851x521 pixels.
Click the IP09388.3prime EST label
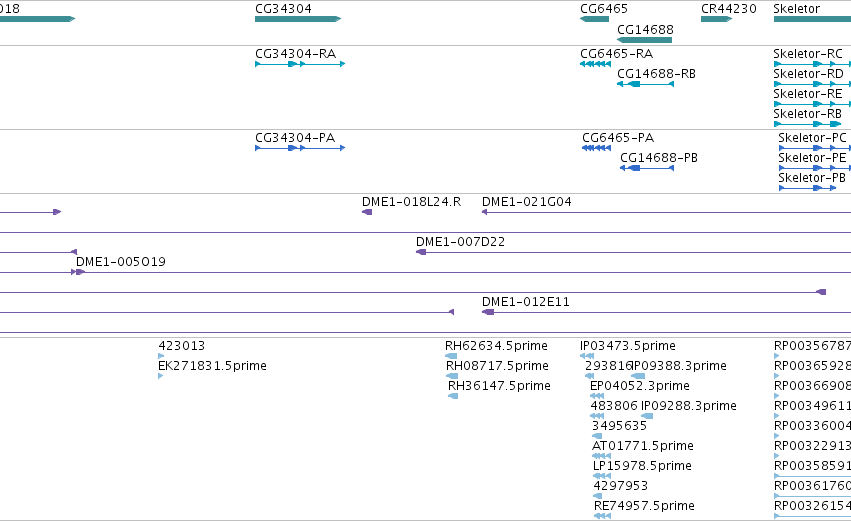pos(679,366)
